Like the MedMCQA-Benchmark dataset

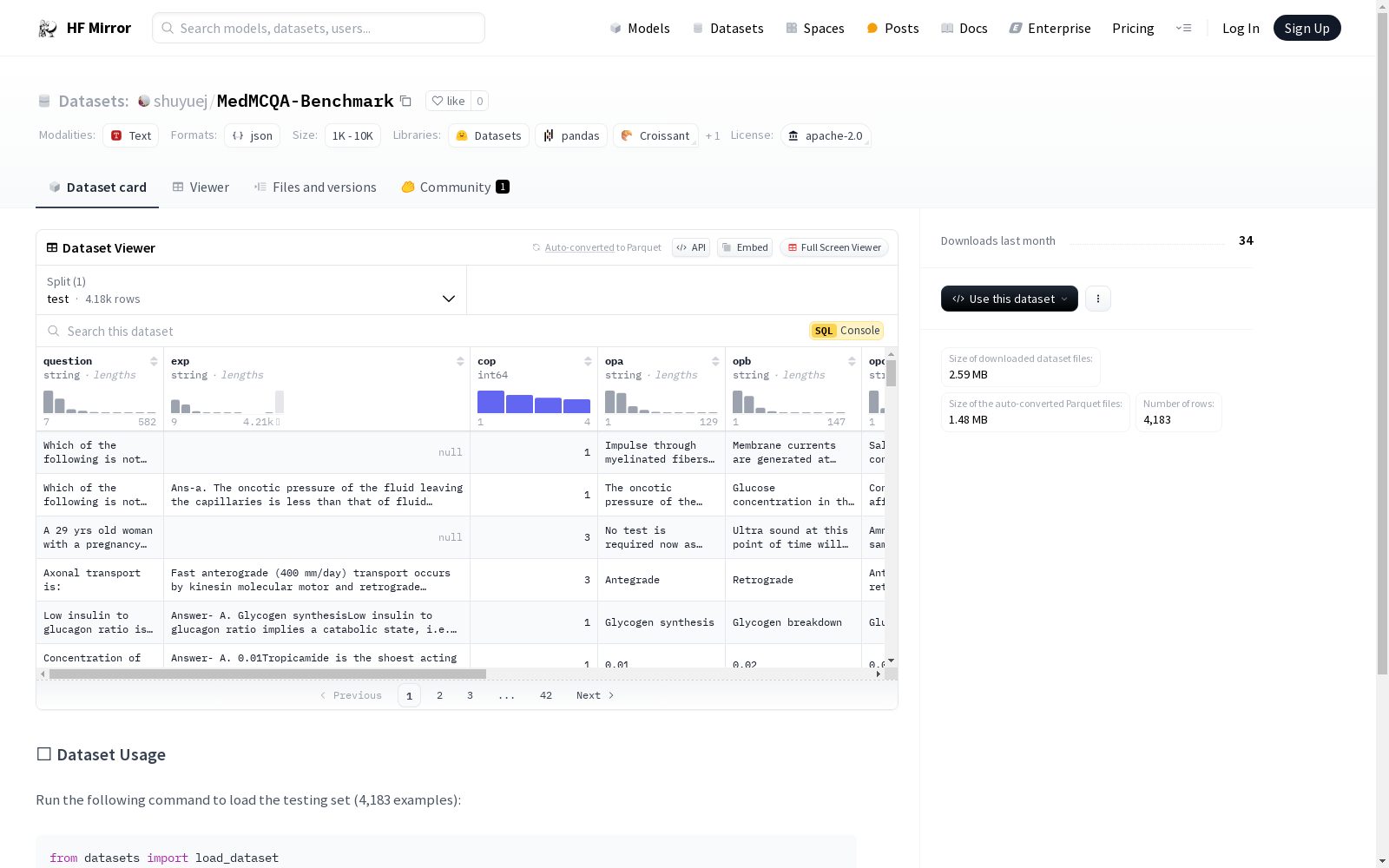point(449,101)
